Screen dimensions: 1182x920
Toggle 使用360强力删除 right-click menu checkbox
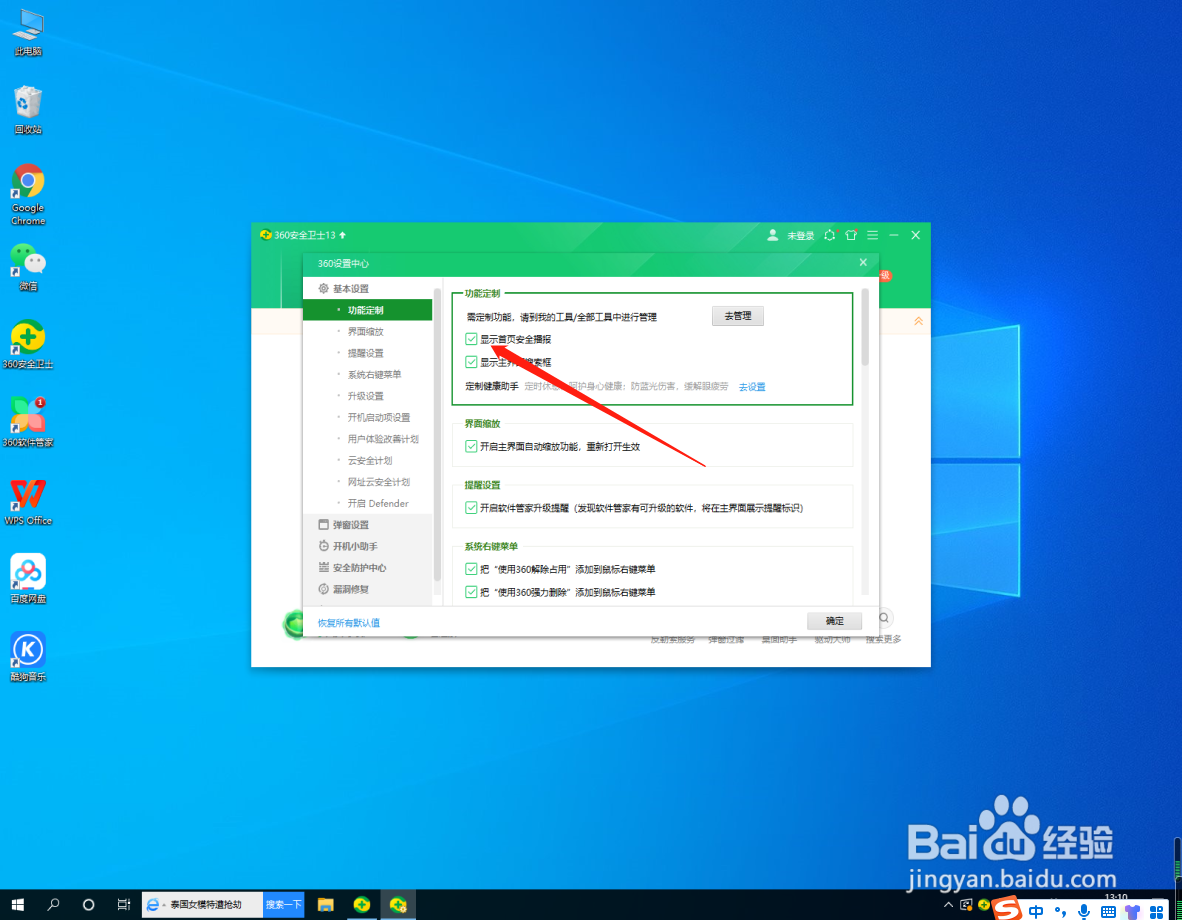(x=471, y=592)
